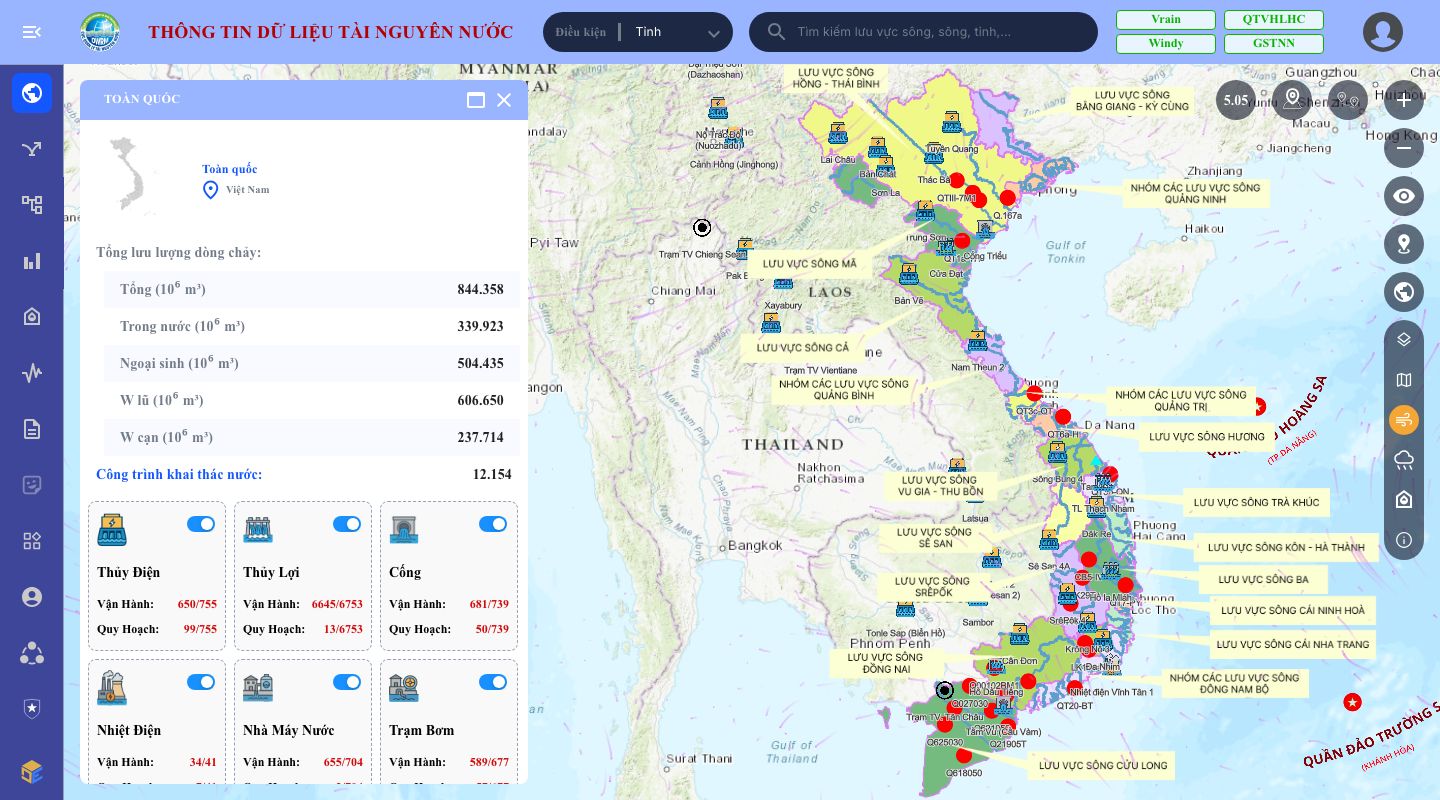This screenshot has width=1440, height=800.
Task: Click the single location pin map tool
Action: [1292, 100]
